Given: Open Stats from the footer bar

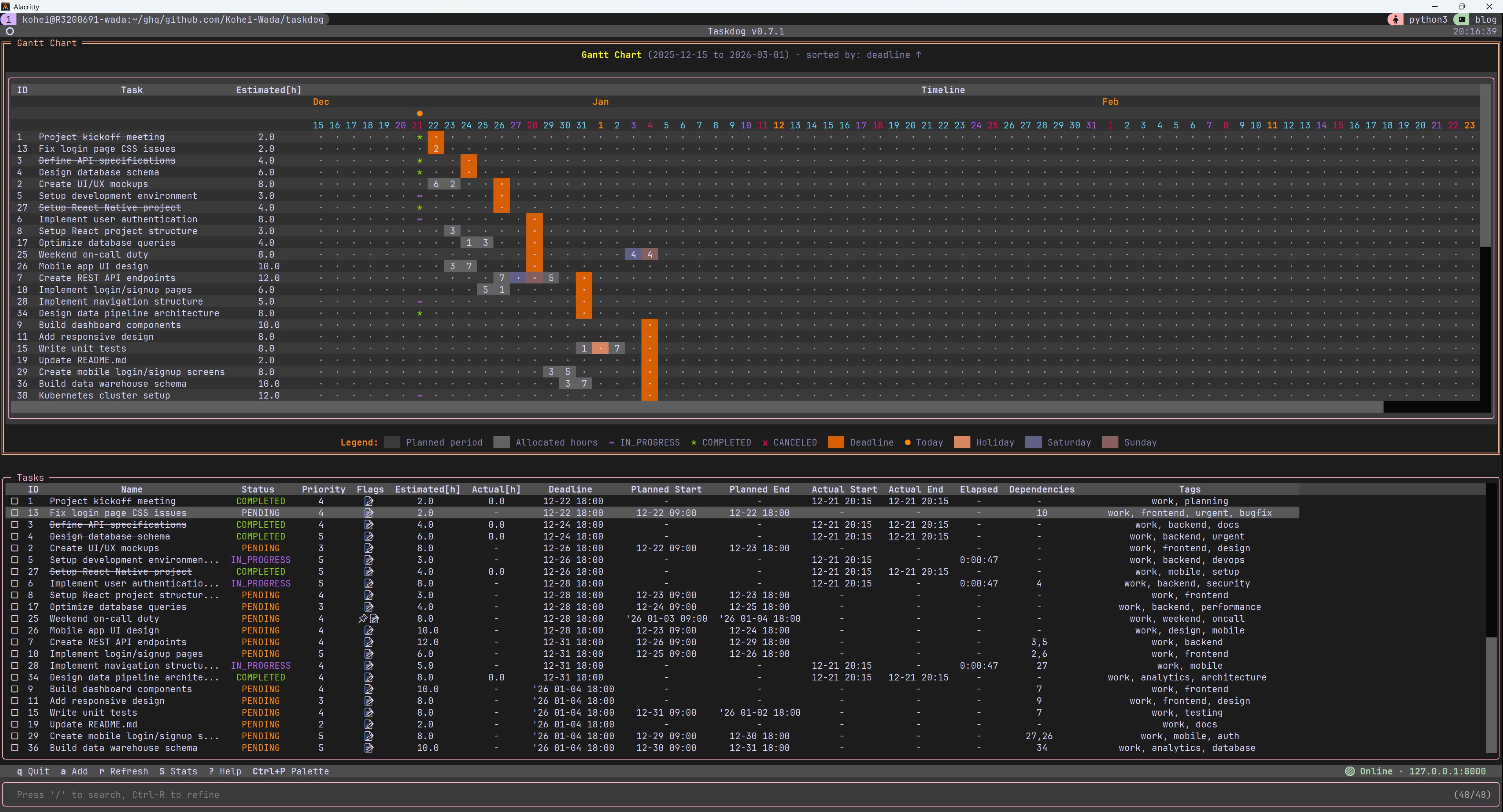Looking at the screenshot, I should 178,771.
